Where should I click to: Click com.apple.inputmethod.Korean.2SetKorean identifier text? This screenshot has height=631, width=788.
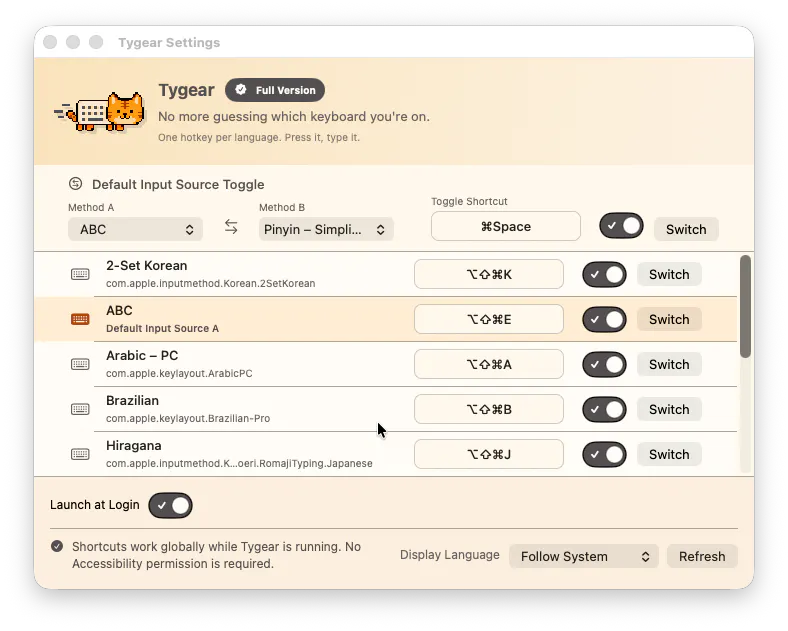point(211,283)
